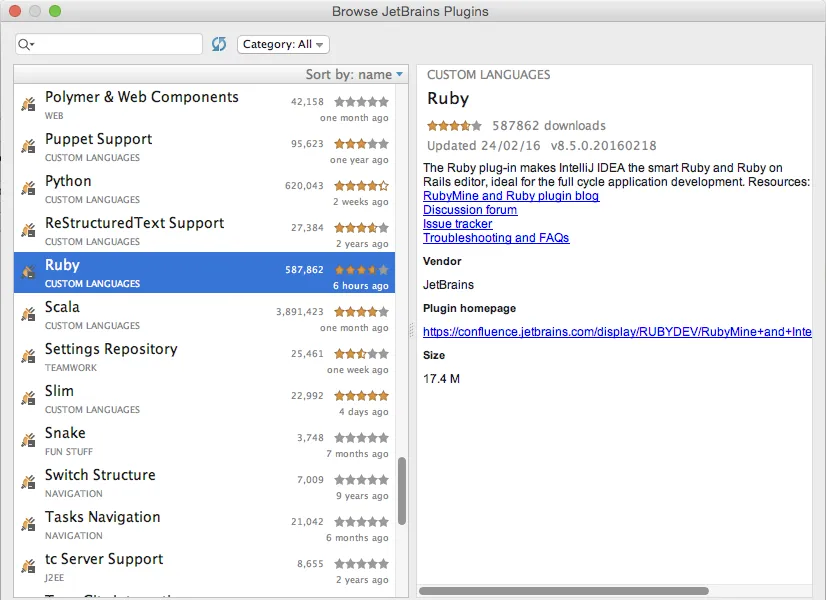This screenshot has width=826, height=600.
Task: Click the Polymer & Web Components plugin icon
Action: click(28, 104)
